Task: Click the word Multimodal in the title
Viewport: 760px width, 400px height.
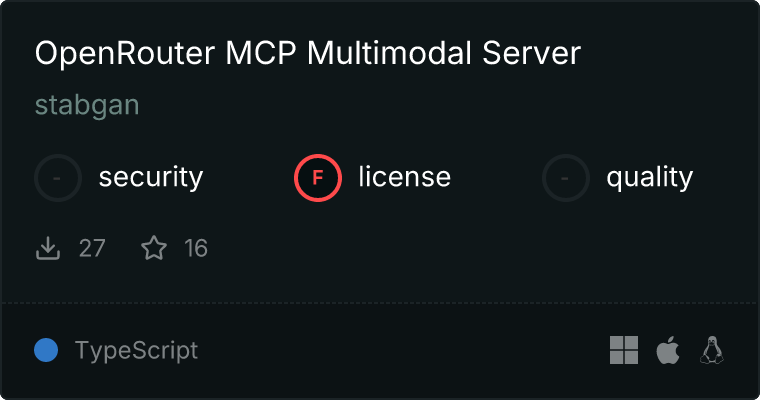Action: 389,53
